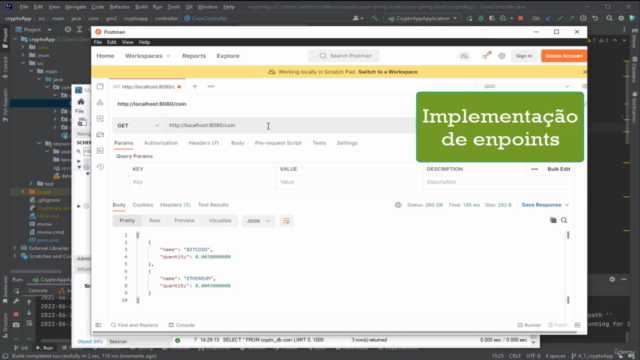Click the Search Postman field

point(344,56)
